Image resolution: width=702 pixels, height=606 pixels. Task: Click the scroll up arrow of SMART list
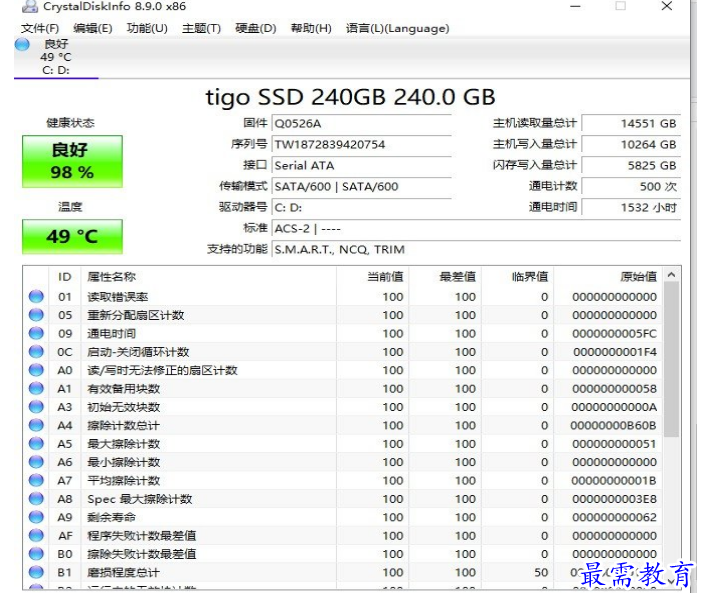(671, 275)
